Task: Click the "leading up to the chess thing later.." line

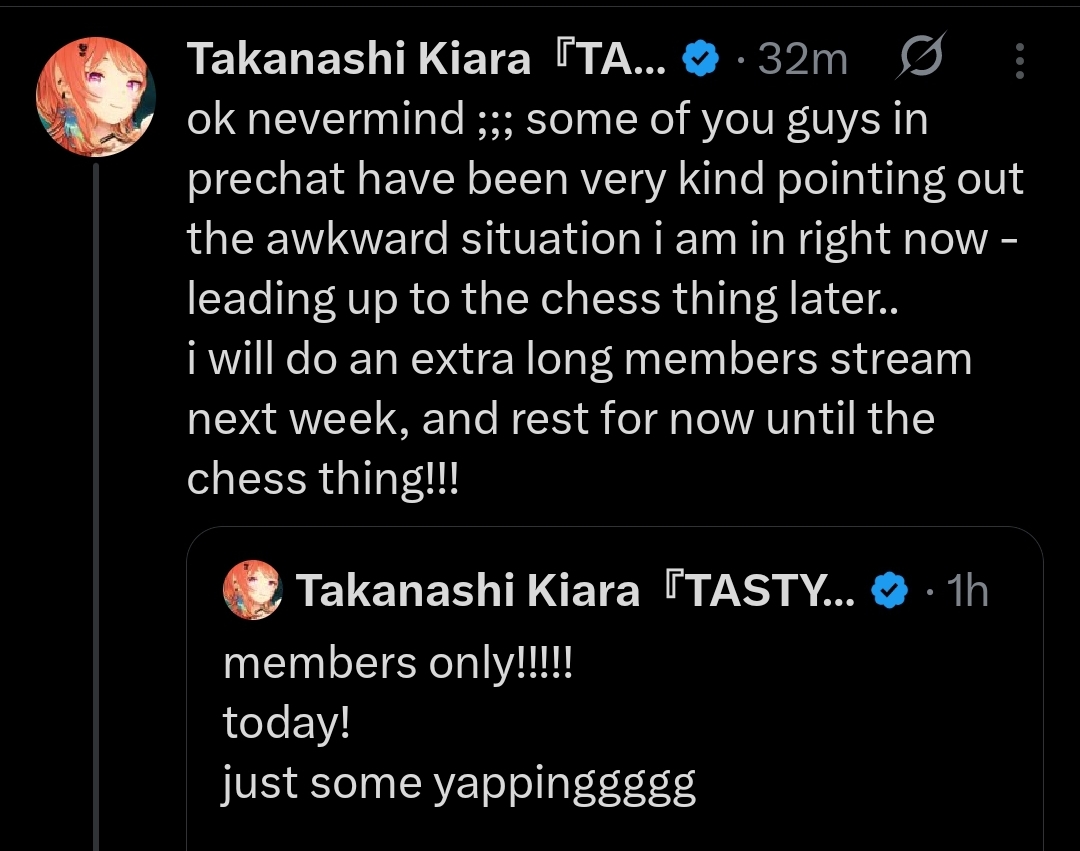Action: (x=543, y=300)
